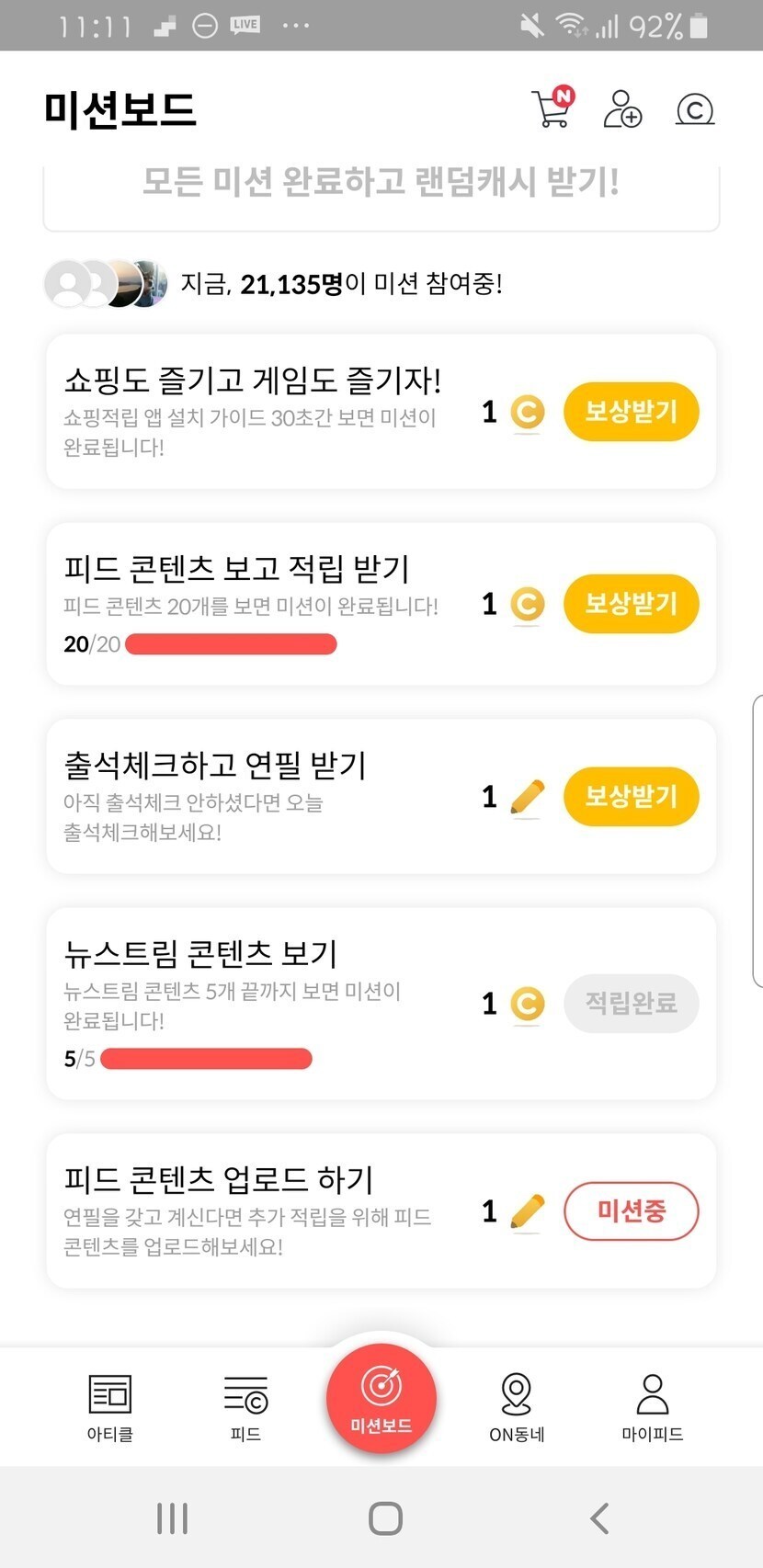
Task: Open the ON동네 location tab
Action: click(x=517, y=1406)
